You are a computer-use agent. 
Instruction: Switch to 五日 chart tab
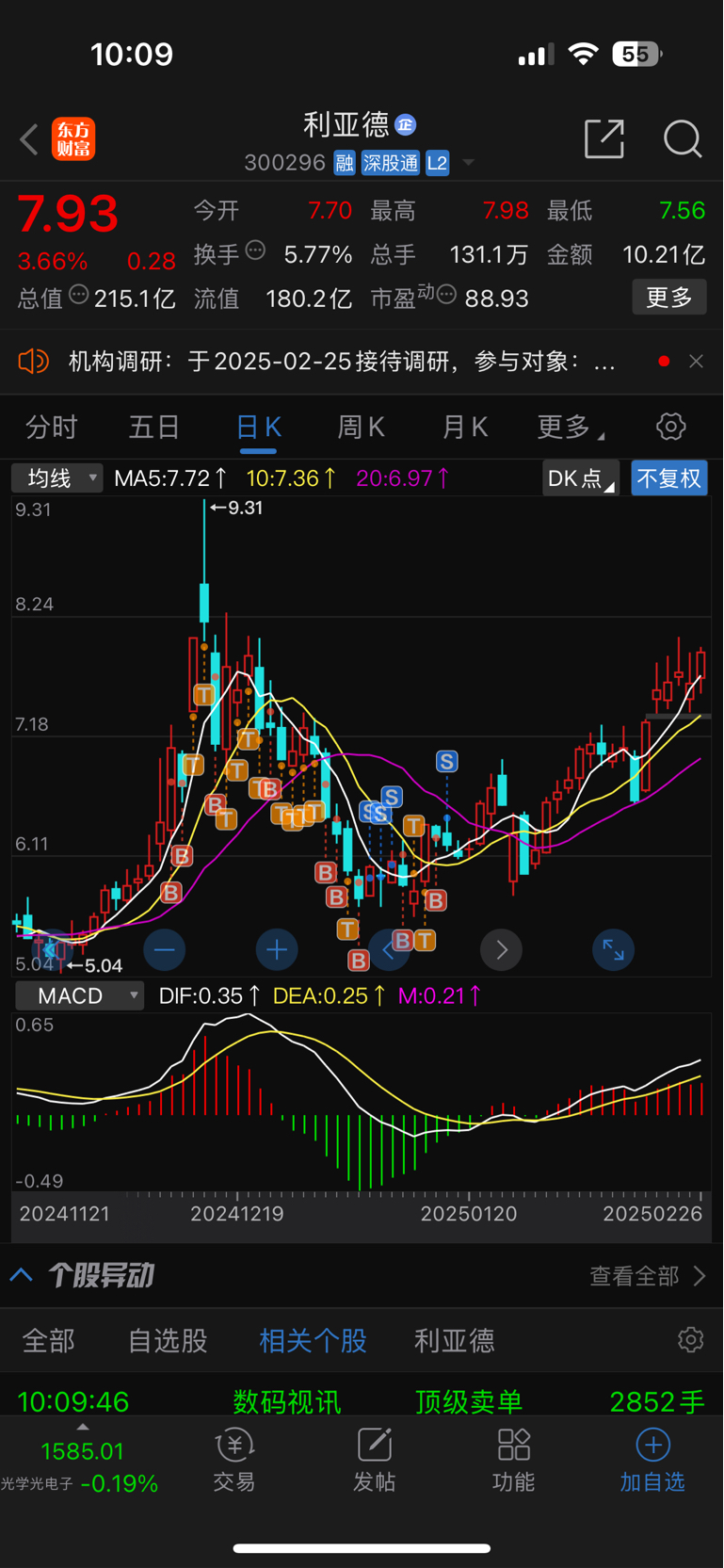click(153, 428)
